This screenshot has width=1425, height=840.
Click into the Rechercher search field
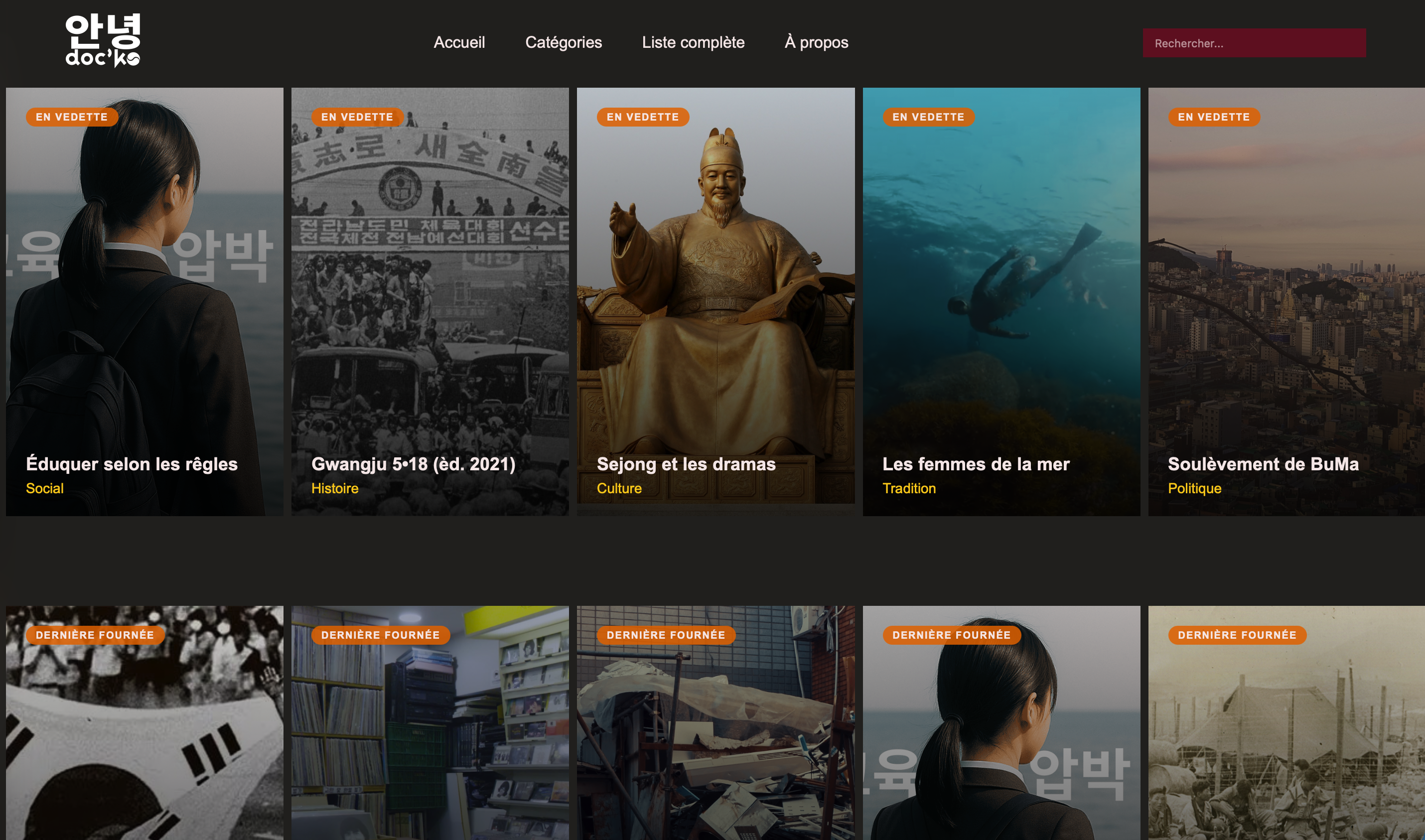tap(1254, 43)
